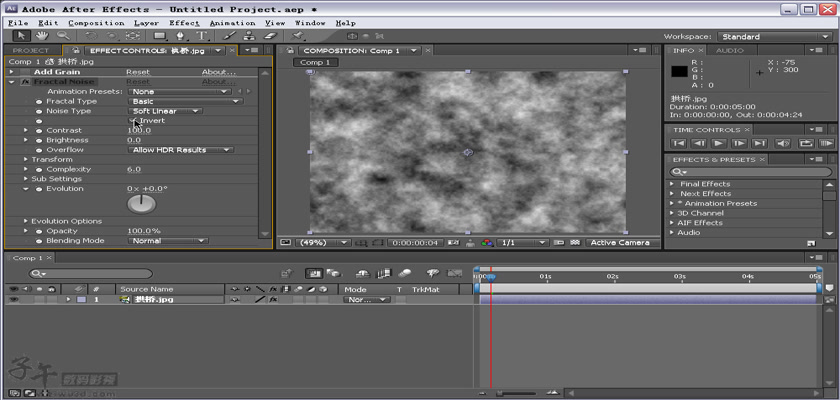Toggle the Contrast stopwatch

click(39, 131)
